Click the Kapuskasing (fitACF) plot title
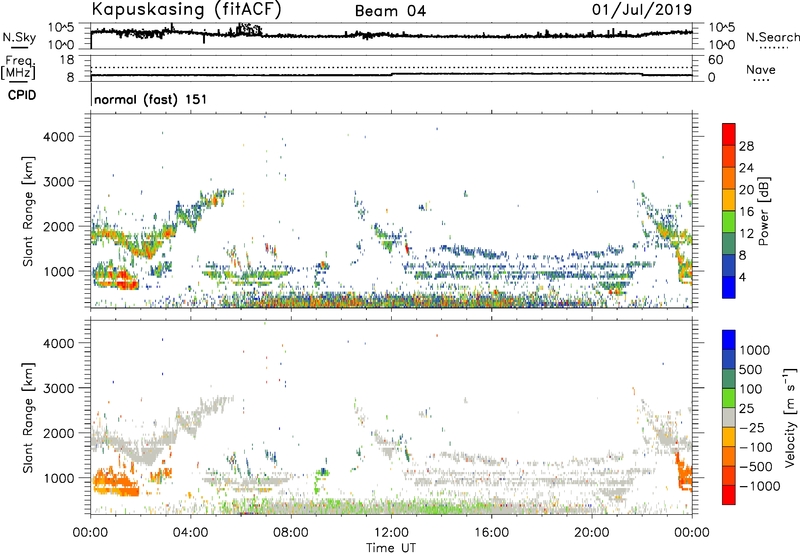 [186, 9]
